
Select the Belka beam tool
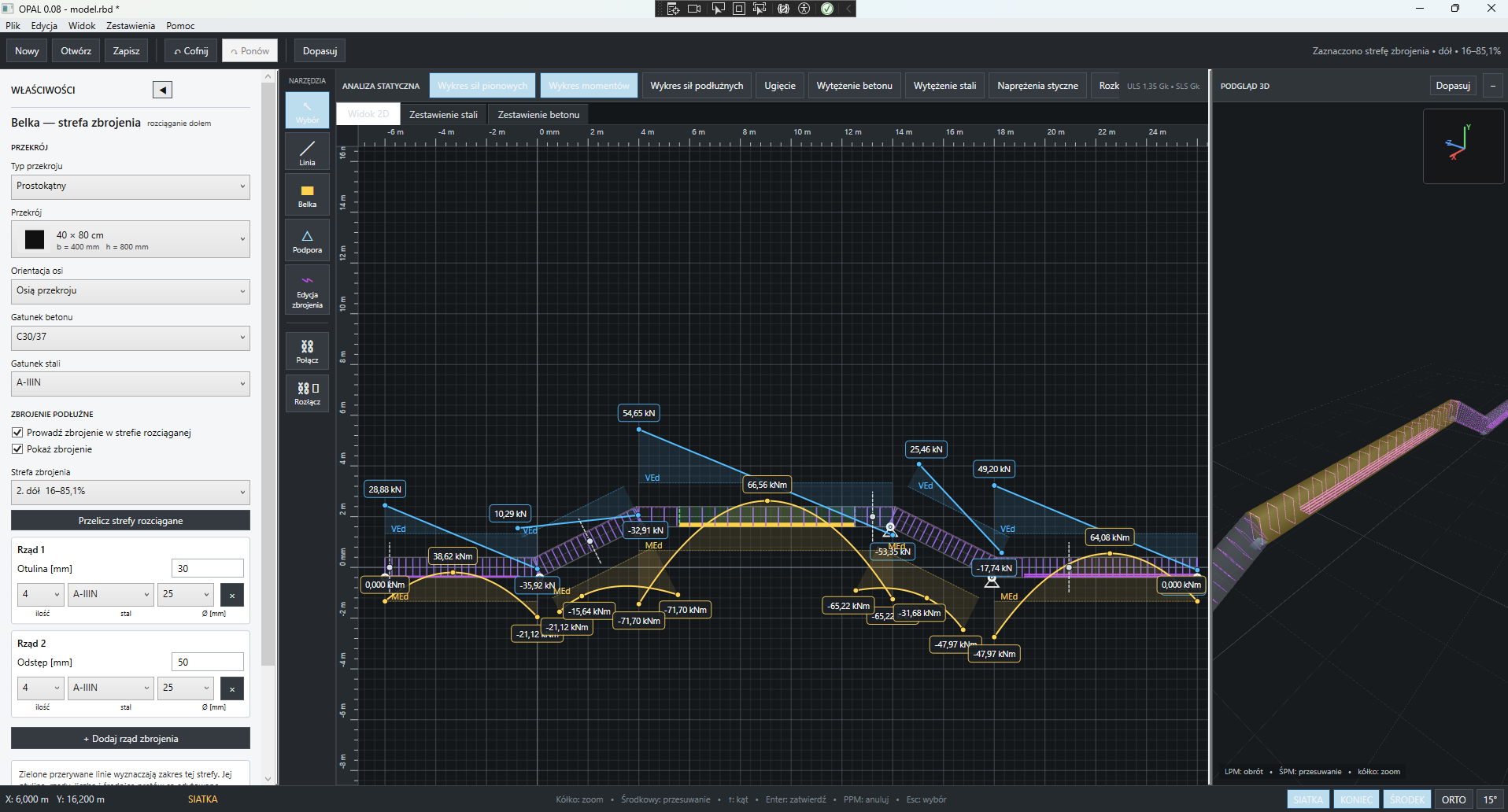point(307,195)
